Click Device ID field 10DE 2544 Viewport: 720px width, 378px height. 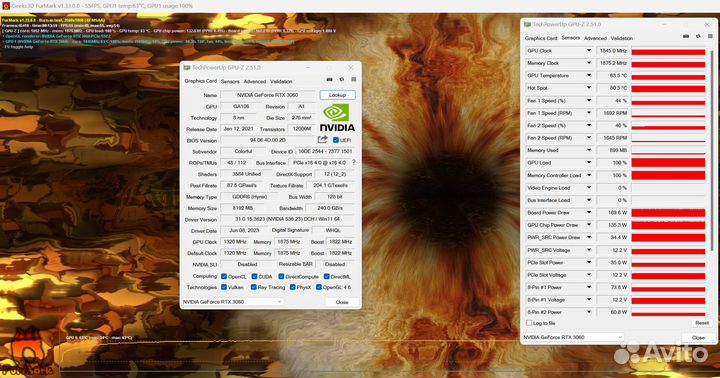tap(325, 151)
